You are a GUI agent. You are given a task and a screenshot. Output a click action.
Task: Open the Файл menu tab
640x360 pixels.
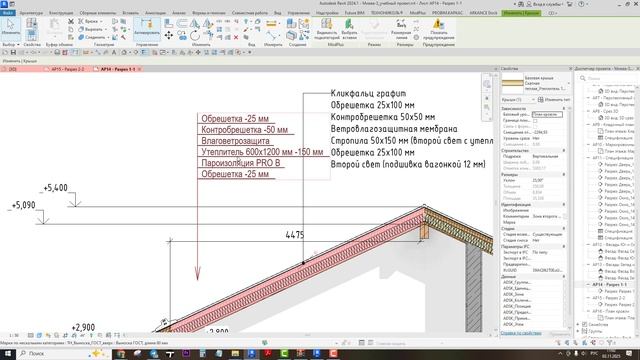pos(8,13)
